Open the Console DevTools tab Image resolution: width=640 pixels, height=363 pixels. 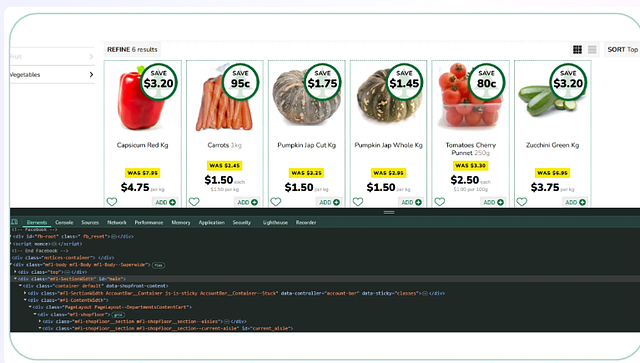[64, 223]
